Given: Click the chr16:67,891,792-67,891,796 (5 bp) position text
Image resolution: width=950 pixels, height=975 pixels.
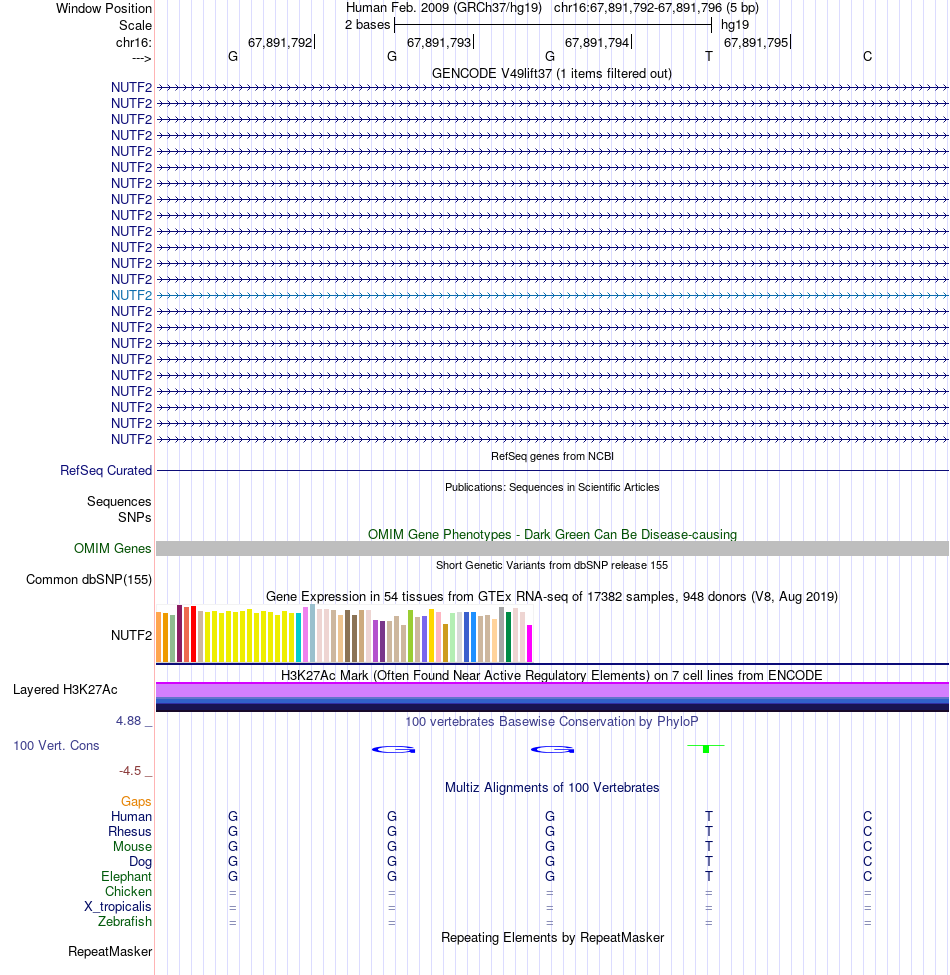Looking at the screenshot, I should pos(656,8).
